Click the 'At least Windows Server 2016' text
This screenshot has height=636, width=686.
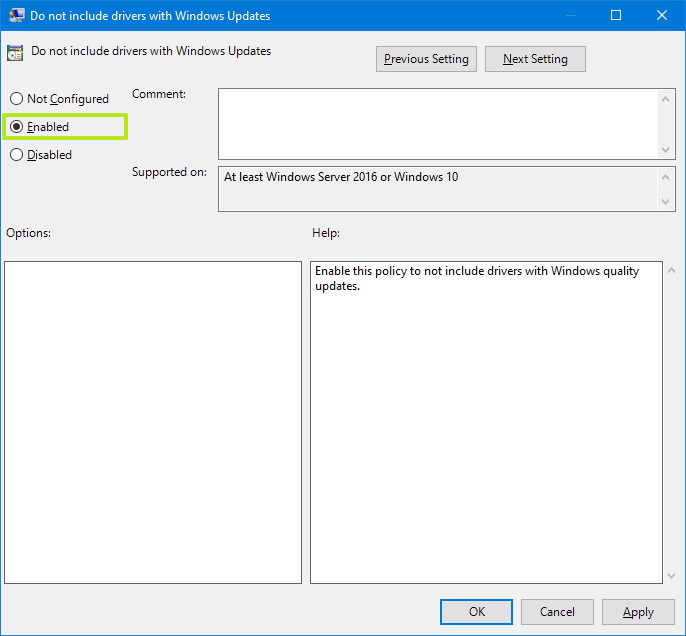(x=341, y=177)
